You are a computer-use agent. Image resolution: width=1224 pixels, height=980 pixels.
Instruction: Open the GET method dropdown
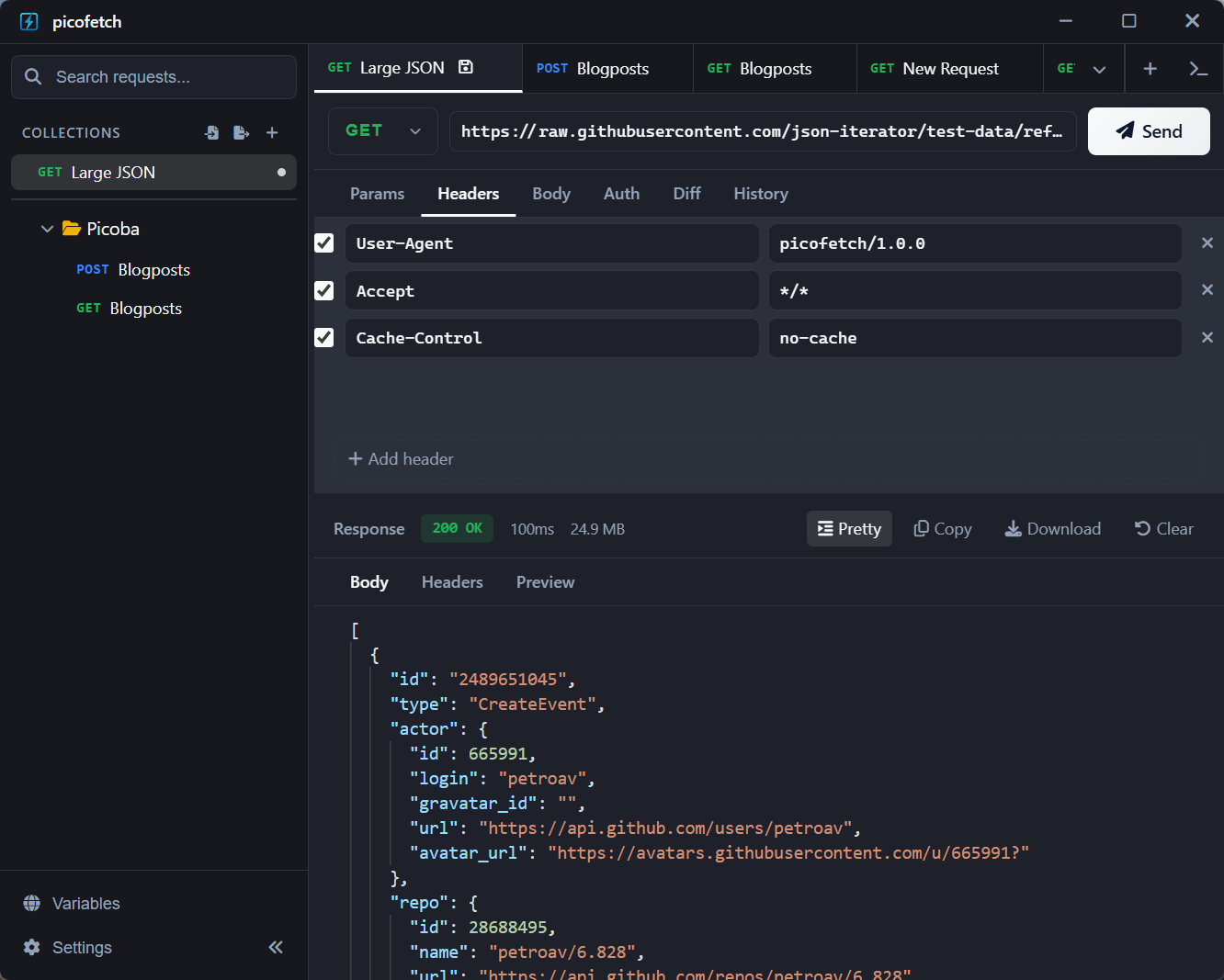pyautogui.click(x=383, y=131)
